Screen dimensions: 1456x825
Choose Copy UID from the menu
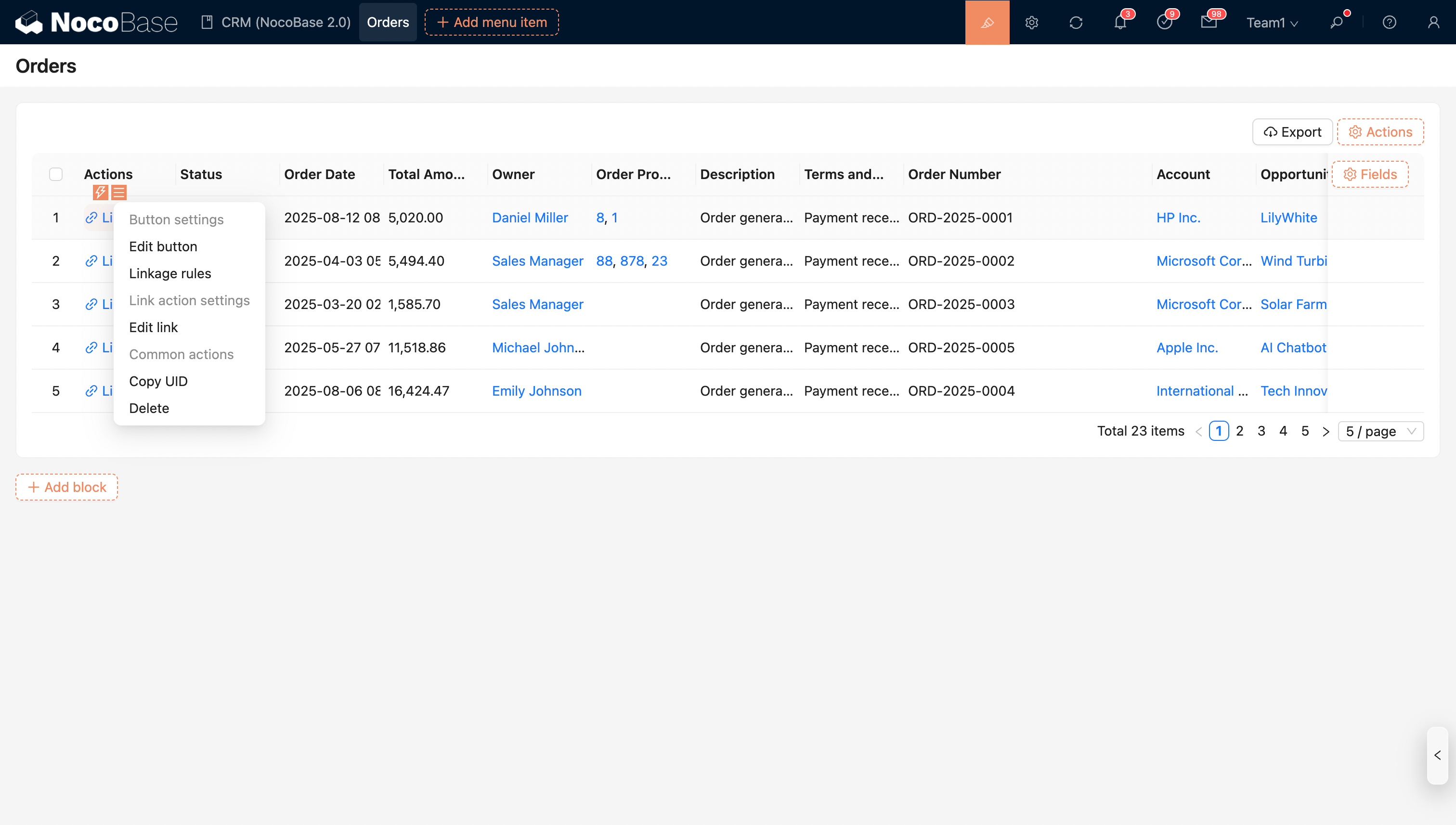pos(158,381)
